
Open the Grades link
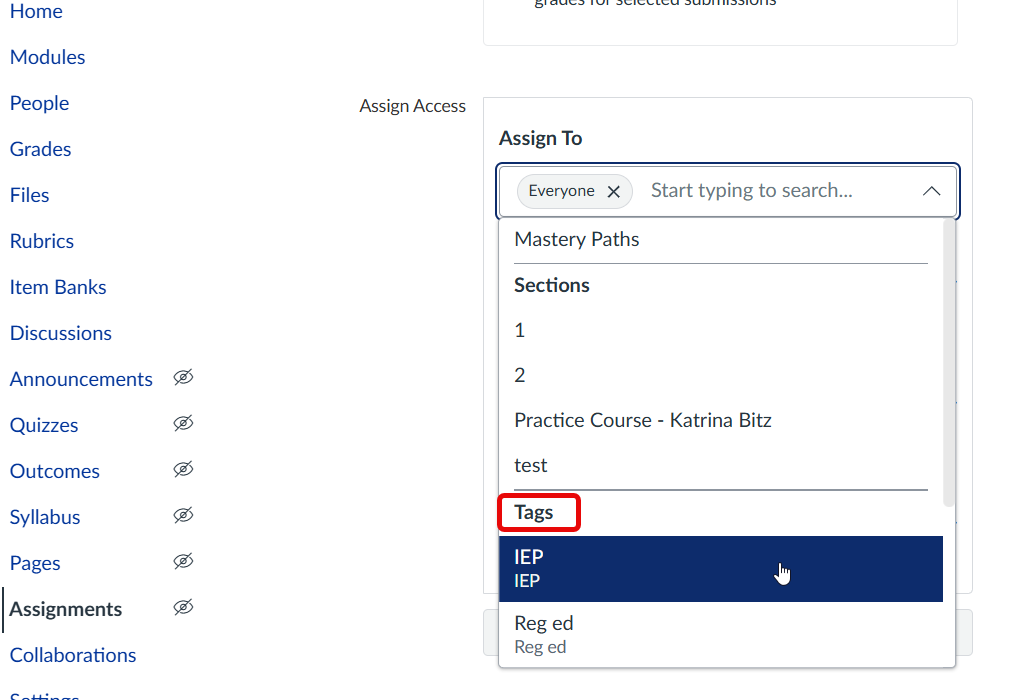40,149
